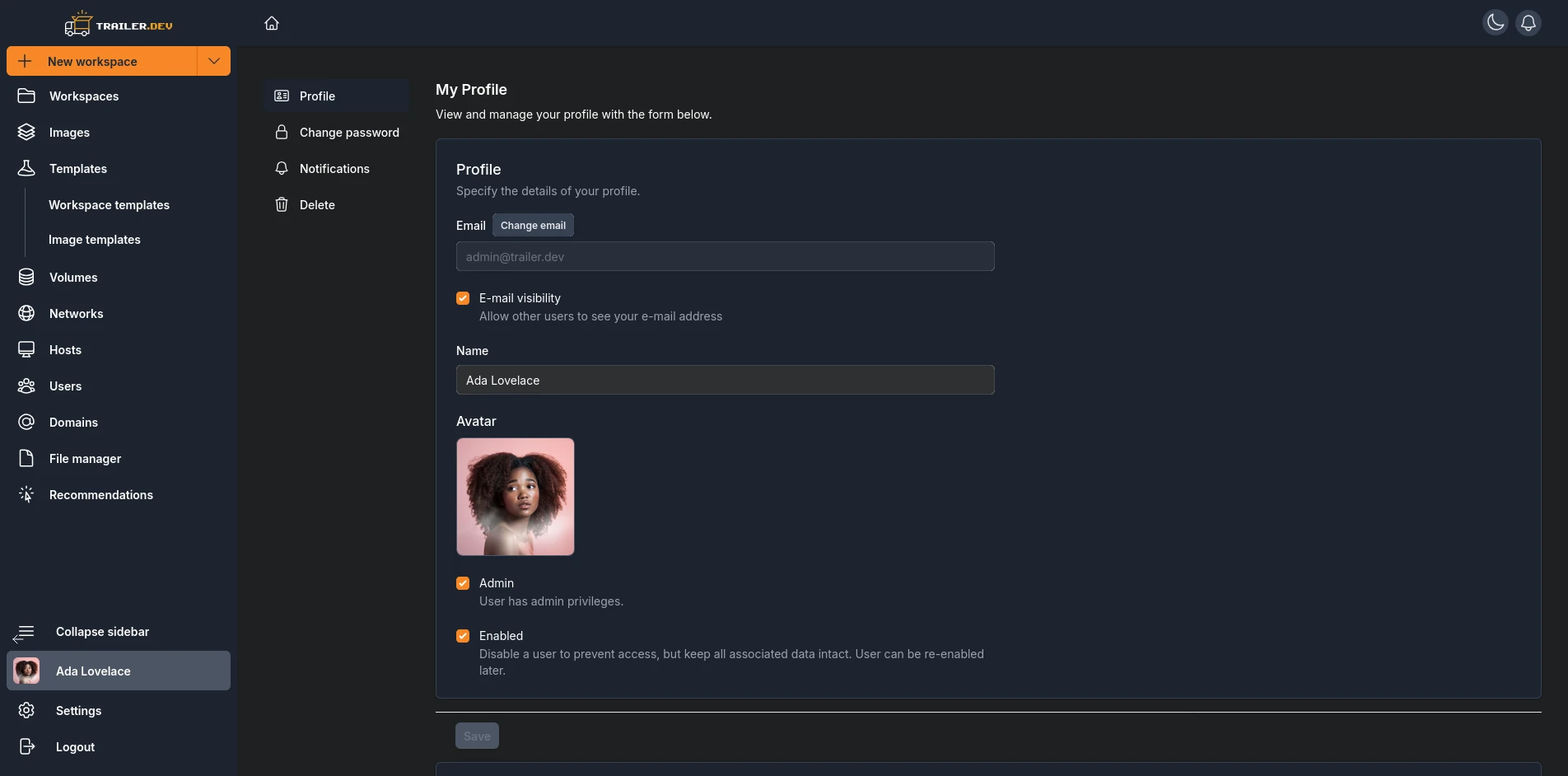Screen dimensions: 1568x776
Task: Click the Change email button
Action: coord(533,225)
